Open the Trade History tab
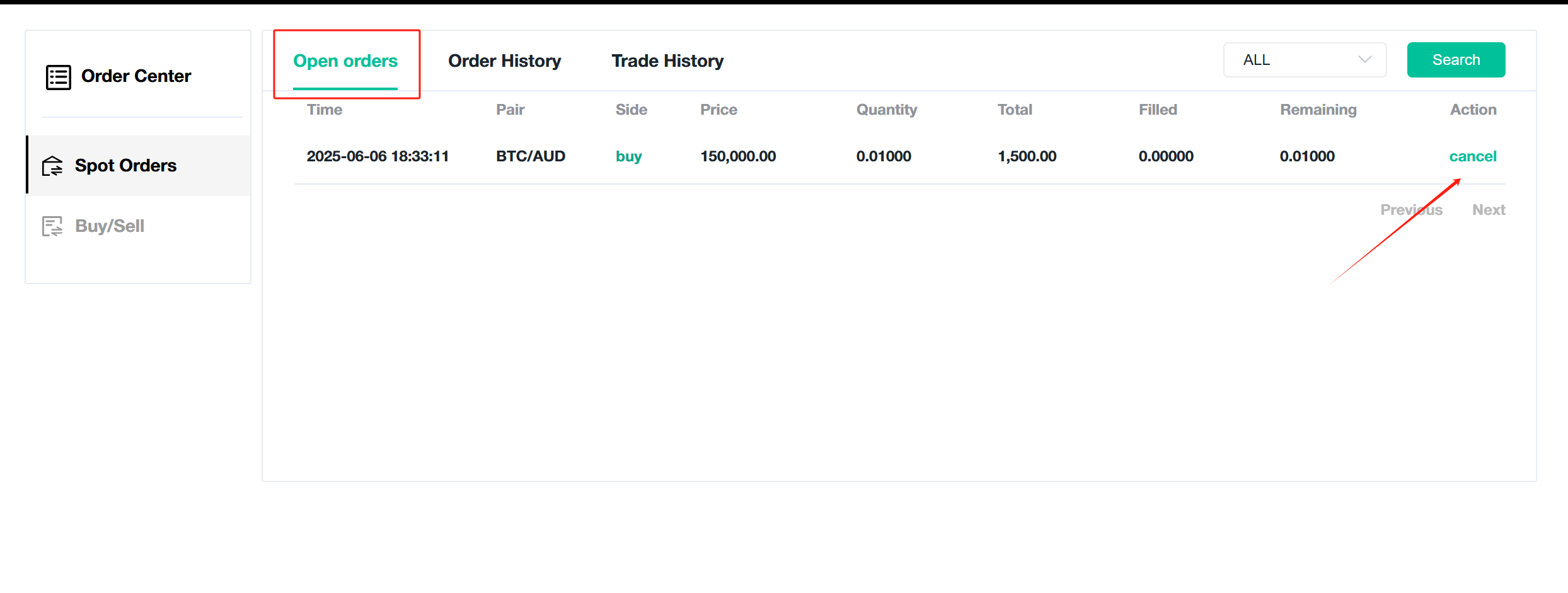 667,60
